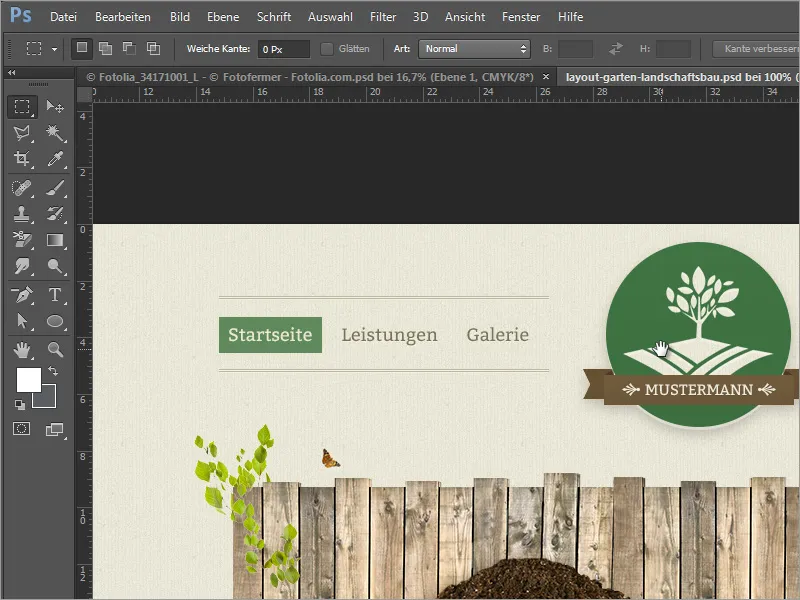Select the Path Selection tool
The height and width of the screenshot is (600, 800).
pos(22,321)
